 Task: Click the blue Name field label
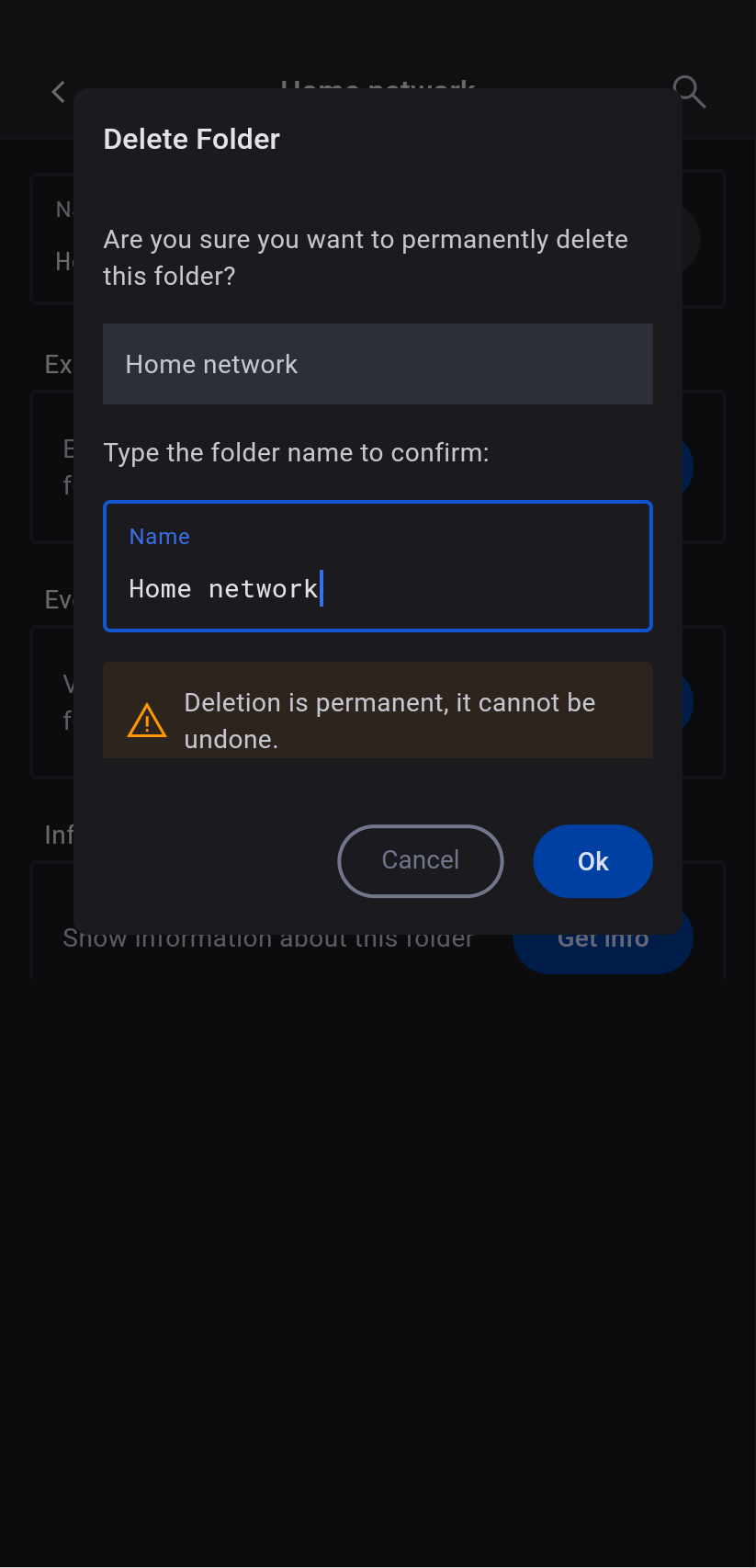coord(160,537)
